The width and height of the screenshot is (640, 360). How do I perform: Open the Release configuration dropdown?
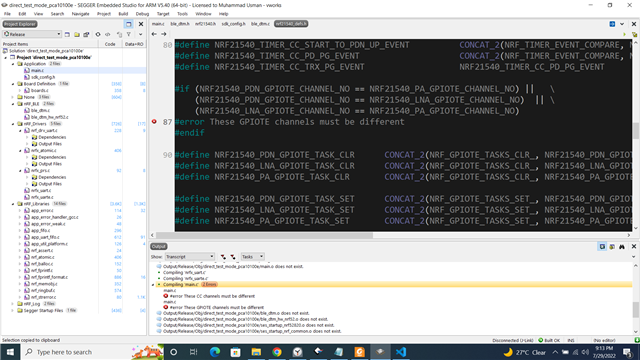point(32,34)
